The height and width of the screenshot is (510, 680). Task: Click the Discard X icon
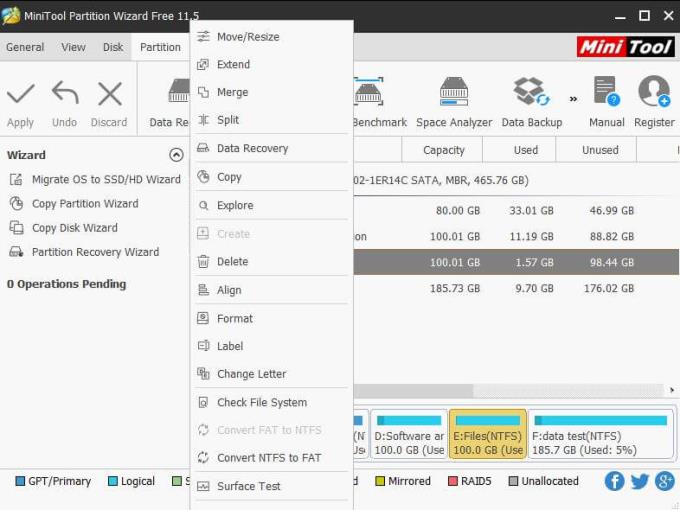click(110, 94)
